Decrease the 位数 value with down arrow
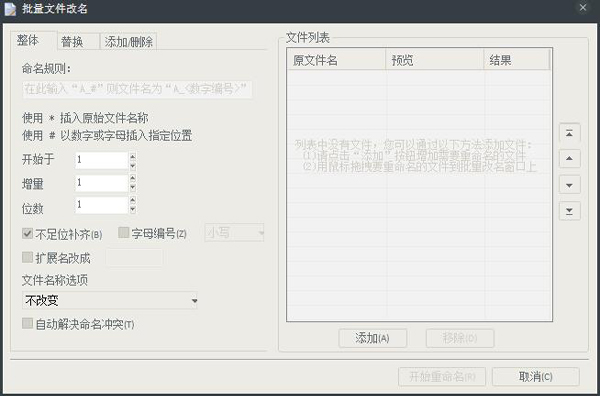 (133, 209)
